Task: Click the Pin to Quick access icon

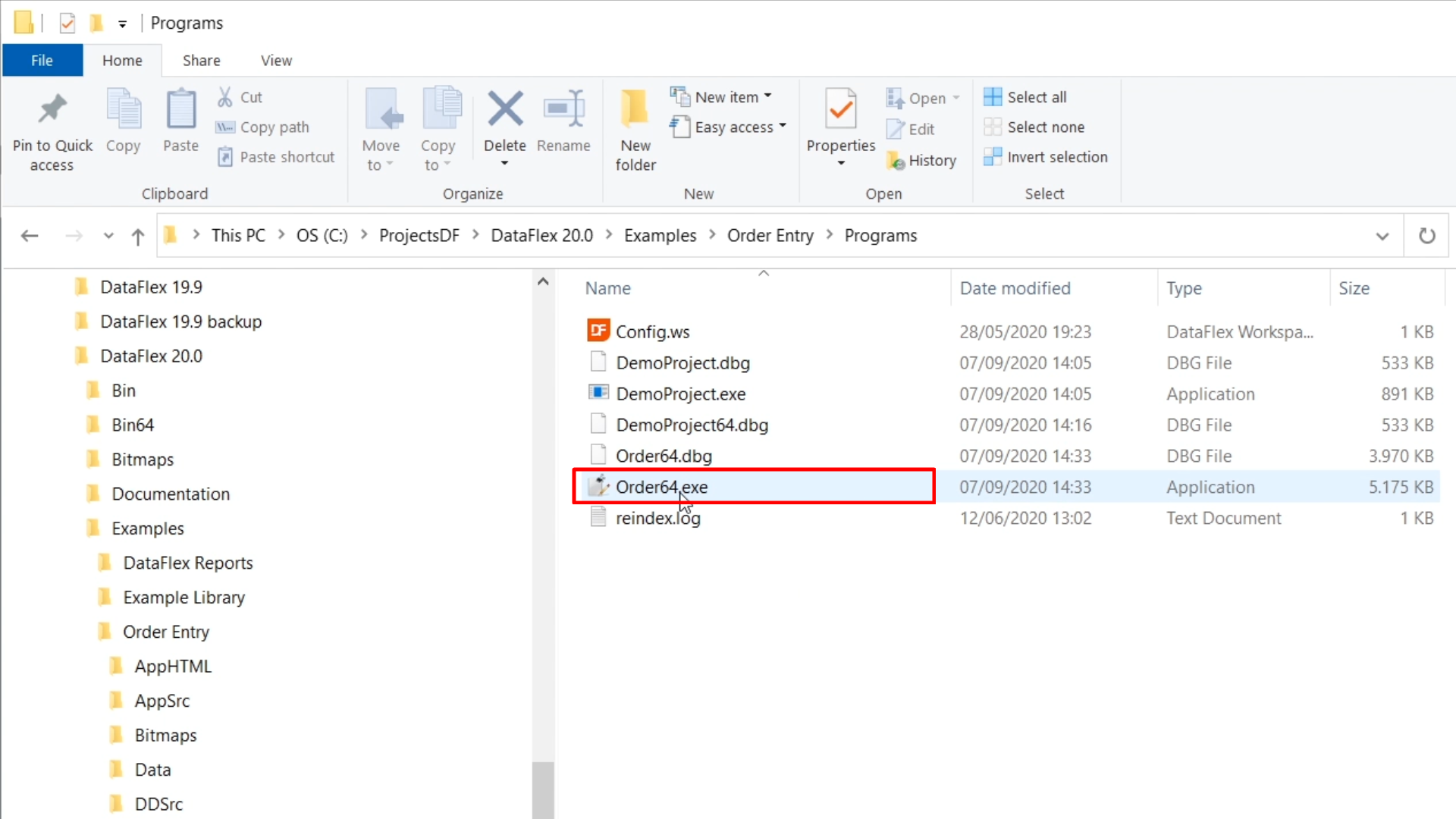Action: [52, 110]
